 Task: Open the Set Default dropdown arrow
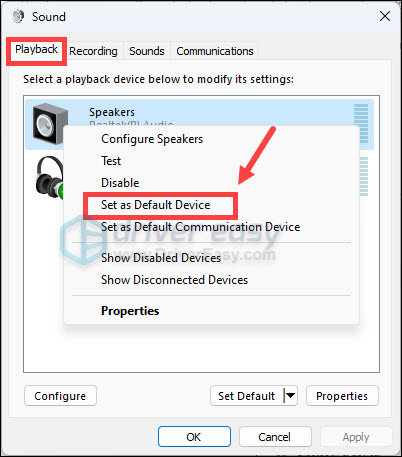point(291,396)
